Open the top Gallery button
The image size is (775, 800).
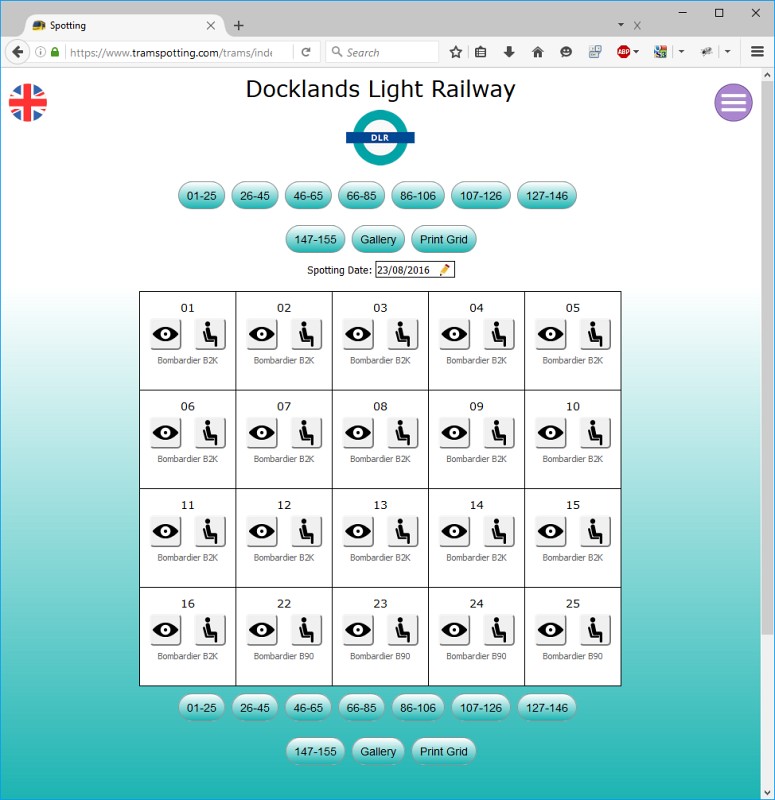[x=378, y=239]
